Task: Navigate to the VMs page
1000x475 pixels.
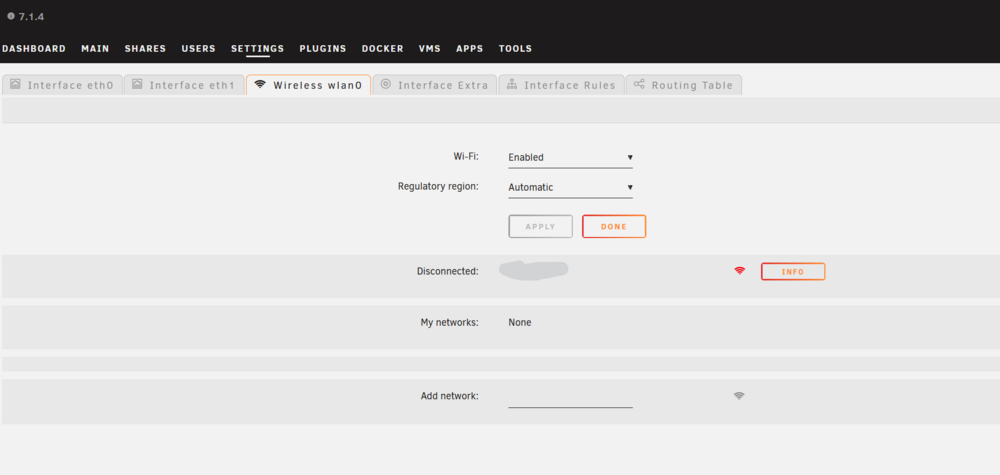Action: point(429,48)
